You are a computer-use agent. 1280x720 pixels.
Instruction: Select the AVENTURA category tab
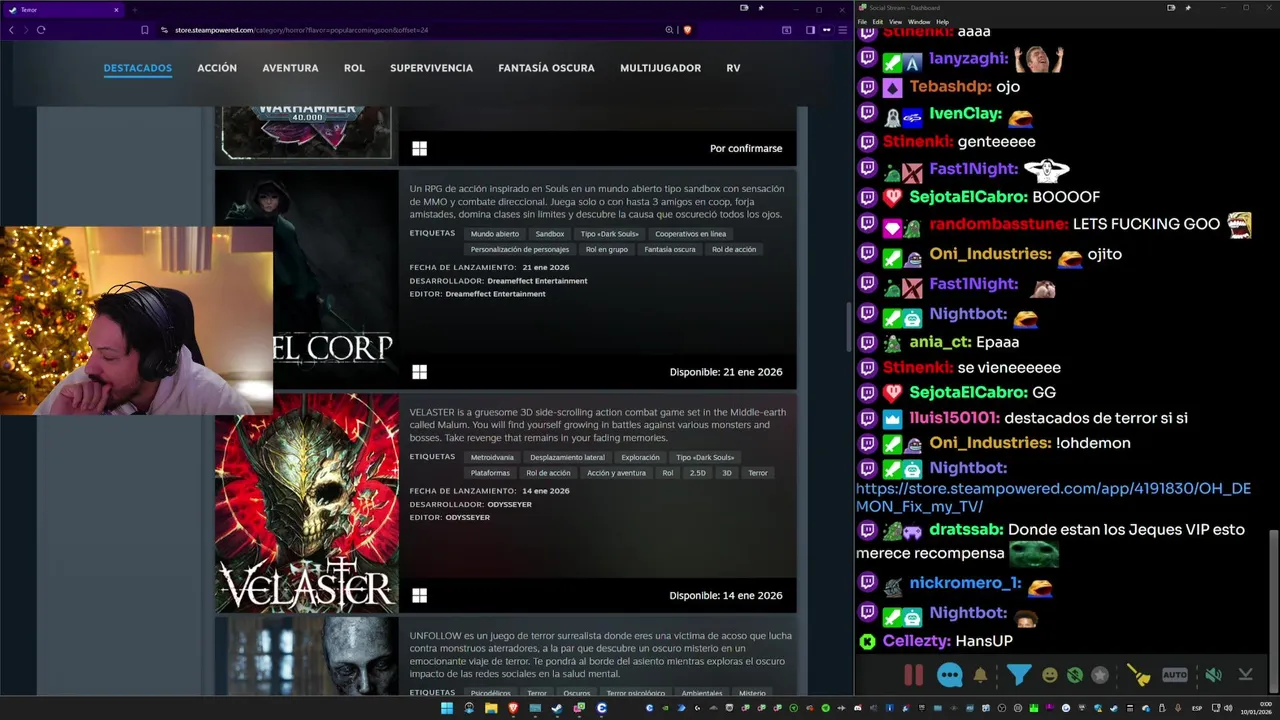(x=290, y=68)
